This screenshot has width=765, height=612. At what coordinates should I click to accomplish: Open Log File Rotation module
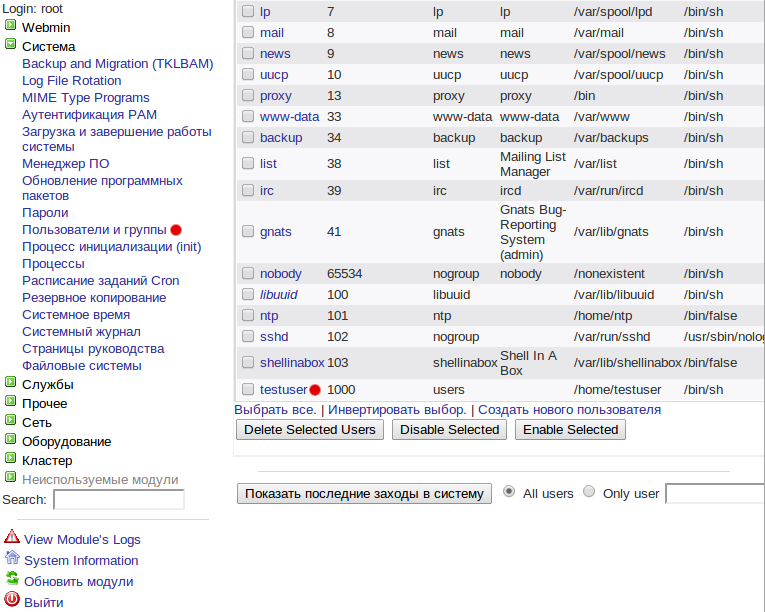[x=72, y=81]
